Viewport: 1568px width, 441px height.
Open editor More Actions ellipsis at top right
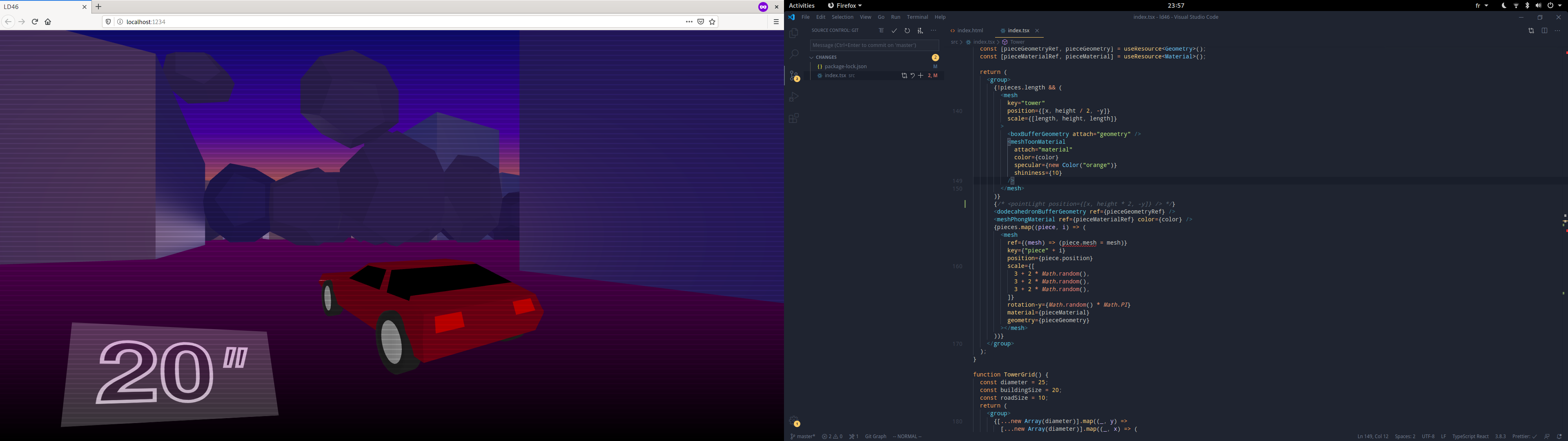(1557, 31)
